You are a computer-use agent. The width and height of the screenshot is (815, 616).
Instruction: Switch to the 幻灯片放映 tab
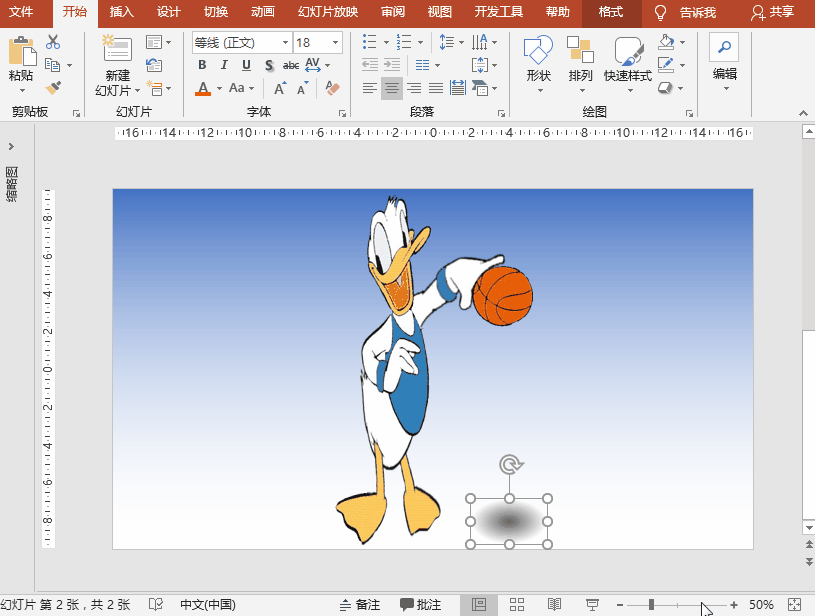point(328,11)
